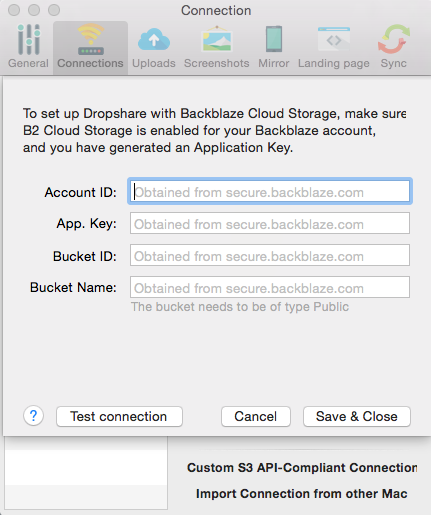Switch to the Uploads tab label
431x515 pixels.
(154, 63)
